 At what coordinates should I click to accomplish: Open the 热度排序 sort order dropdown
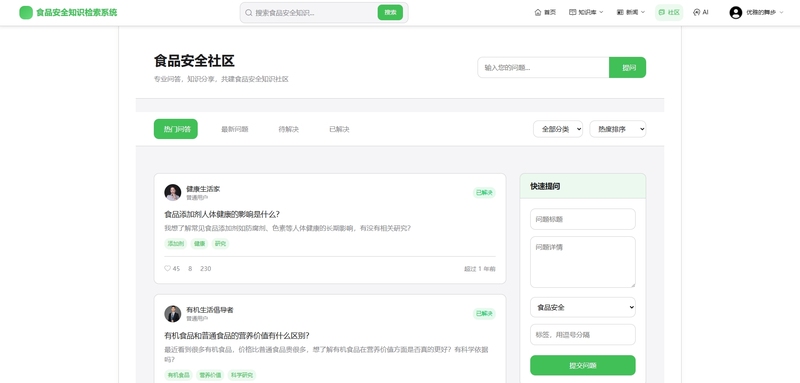[x=618, y=129]
